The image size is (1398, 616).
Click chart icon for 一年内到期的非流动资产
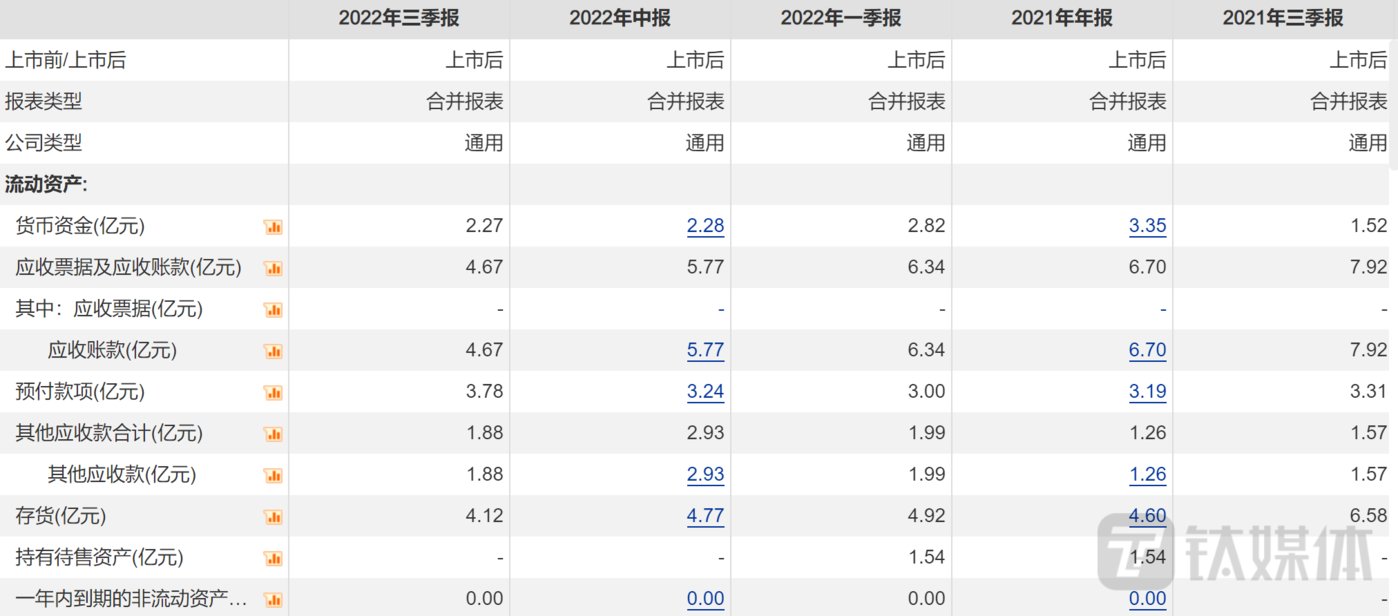pyautogui.click(x=273, y=600)
